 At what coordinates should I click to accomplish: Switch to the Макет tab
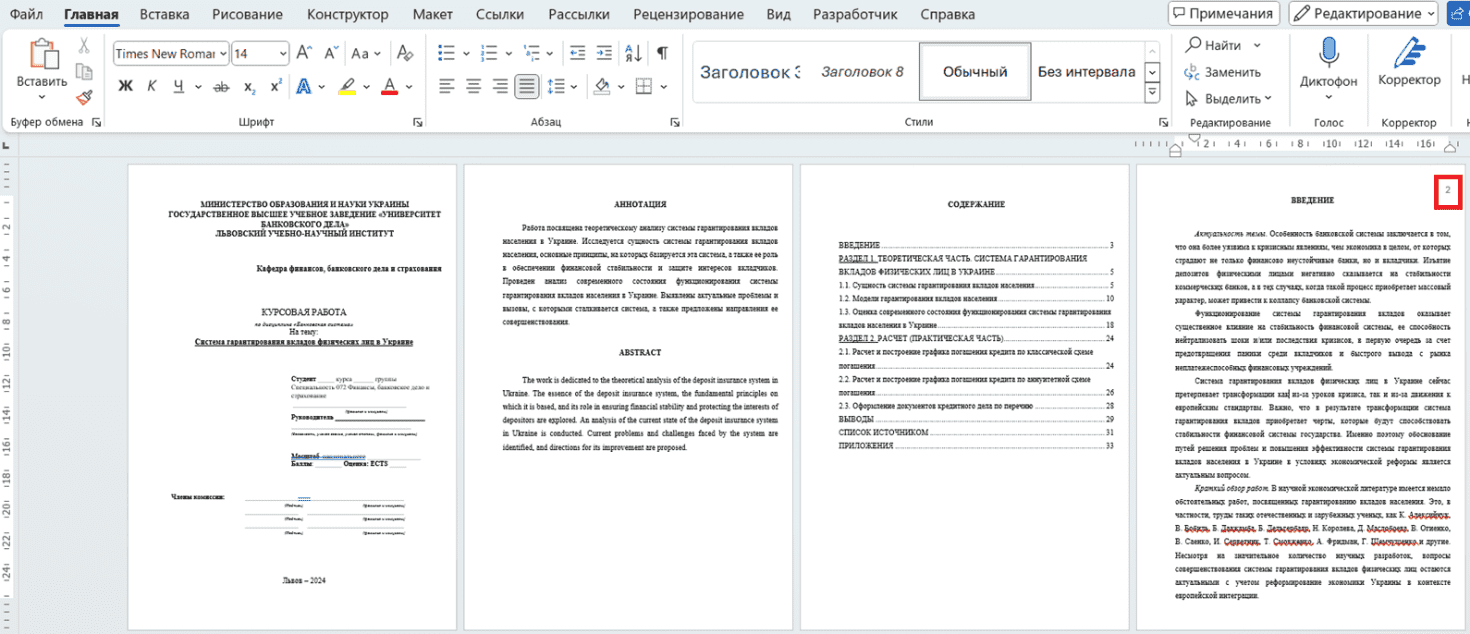(432, 15)
